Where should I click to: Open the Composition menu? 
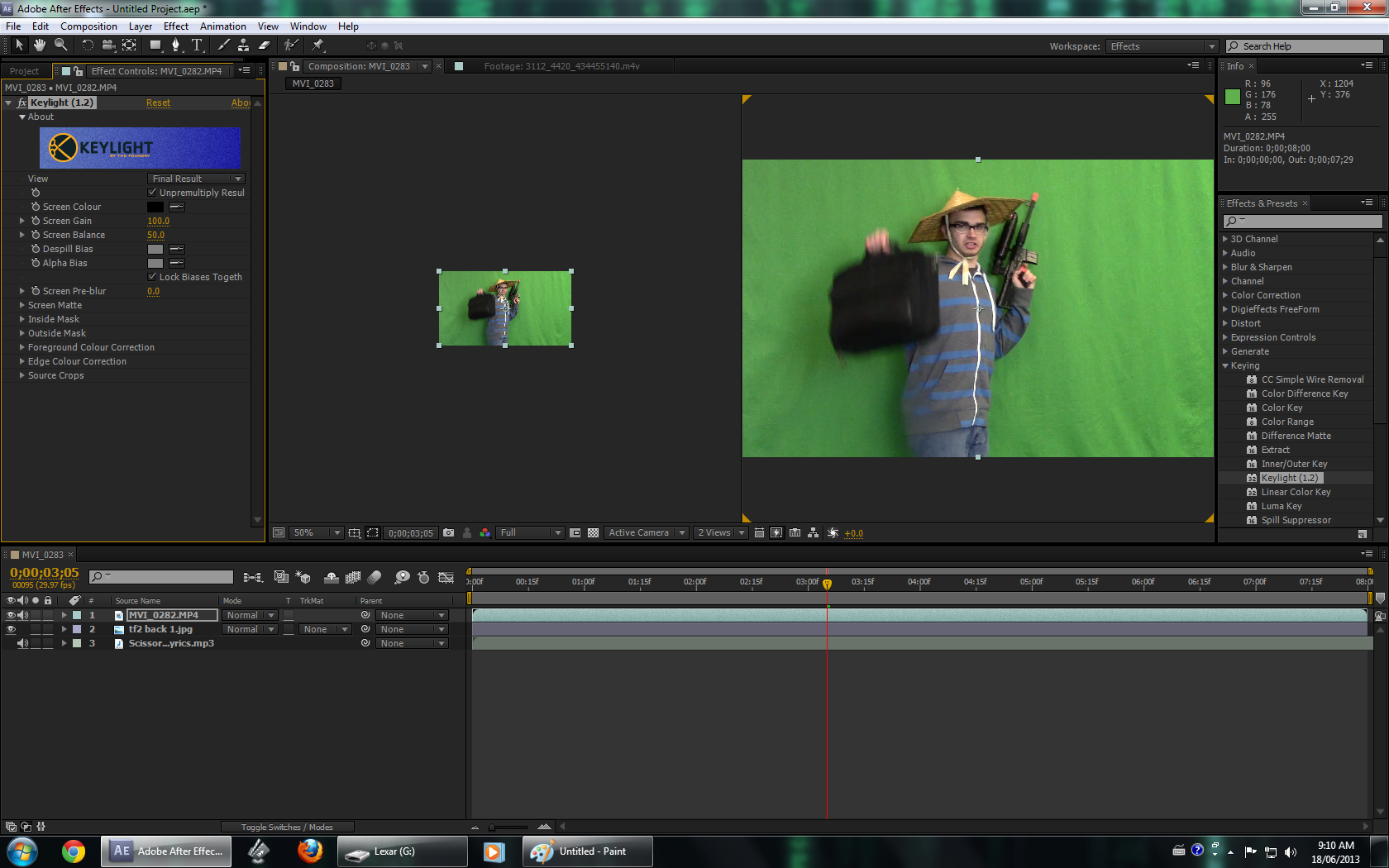tap(88, 26)
